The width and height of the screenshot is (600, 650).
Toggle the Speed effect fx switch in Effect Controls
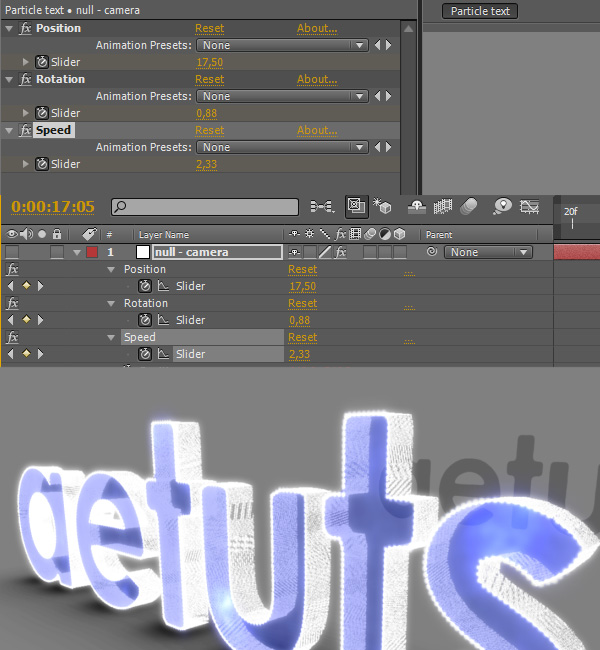click(25, 130)
